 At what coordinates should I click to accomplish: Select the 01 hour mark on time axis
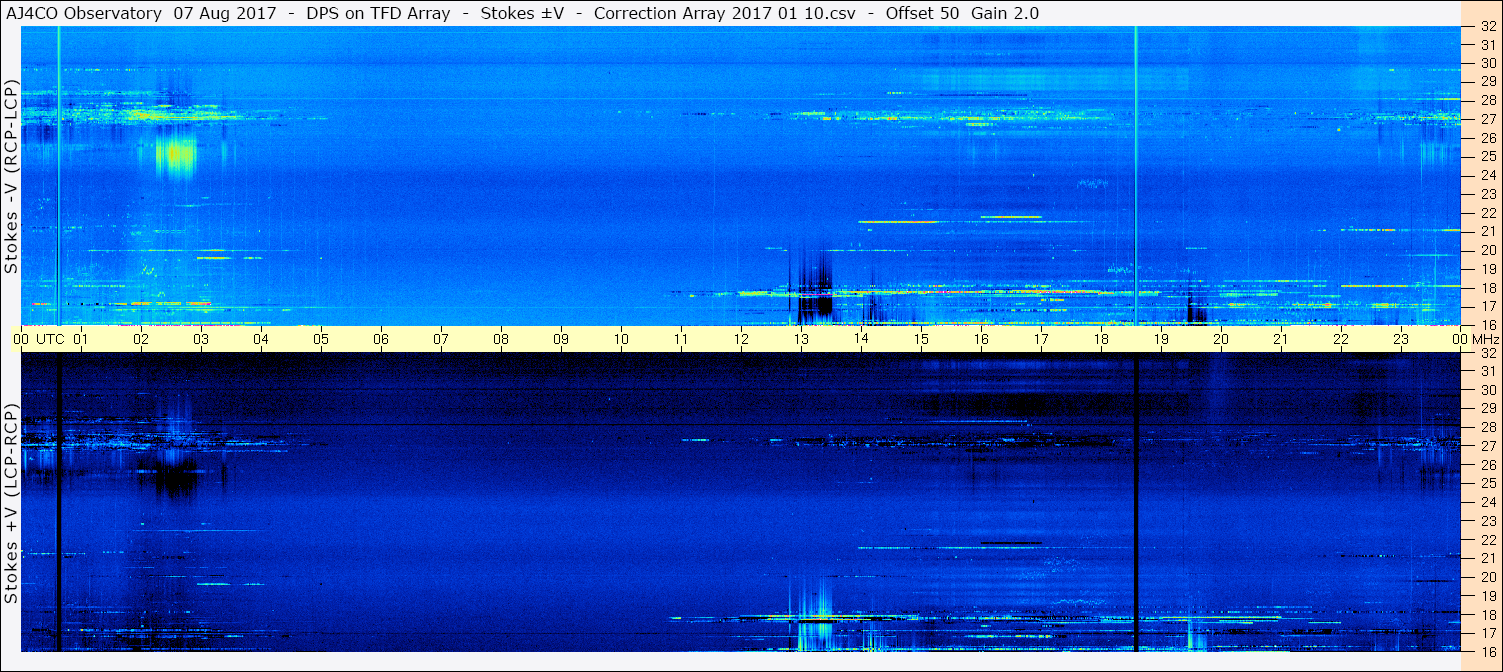tap(81, 339)
